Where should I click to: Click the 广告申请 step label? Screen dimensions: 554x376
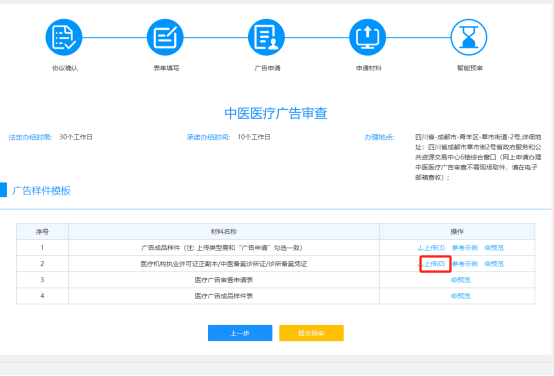click(267, 68)
